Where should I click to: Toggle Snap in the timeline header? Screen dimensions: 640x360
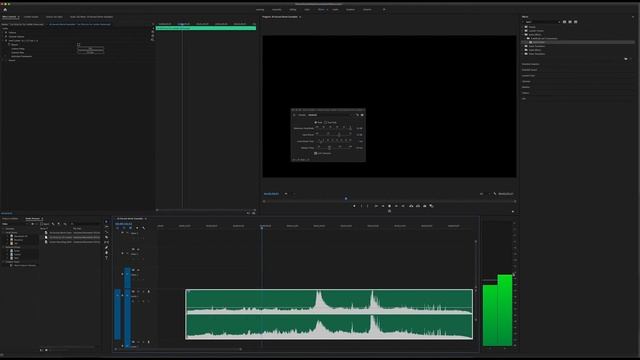(x=124, y=228)
